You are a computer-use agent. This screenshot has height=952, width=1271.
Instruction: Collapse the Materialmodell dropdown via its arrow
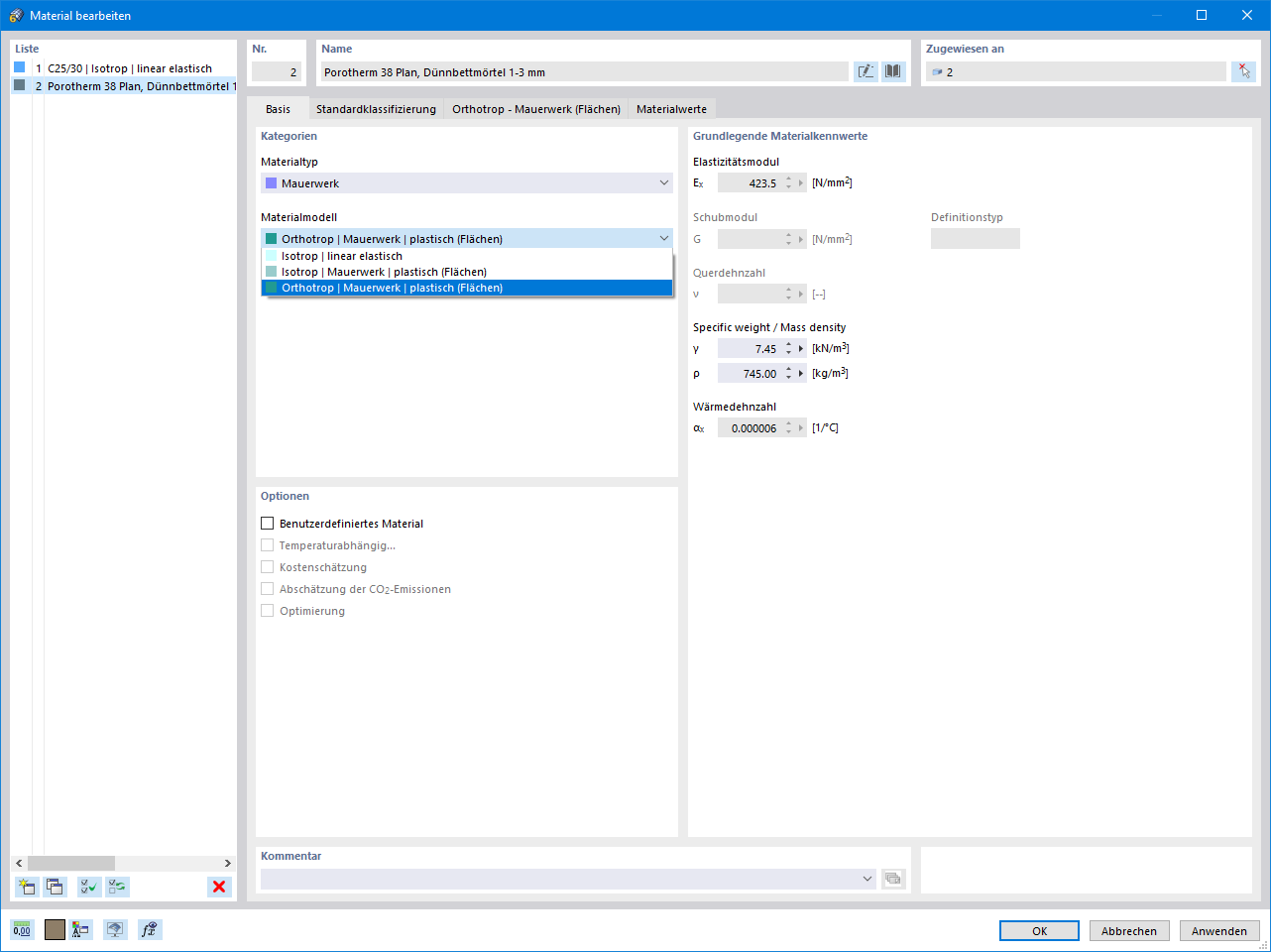pyautogui.click(x=664, y=239)
